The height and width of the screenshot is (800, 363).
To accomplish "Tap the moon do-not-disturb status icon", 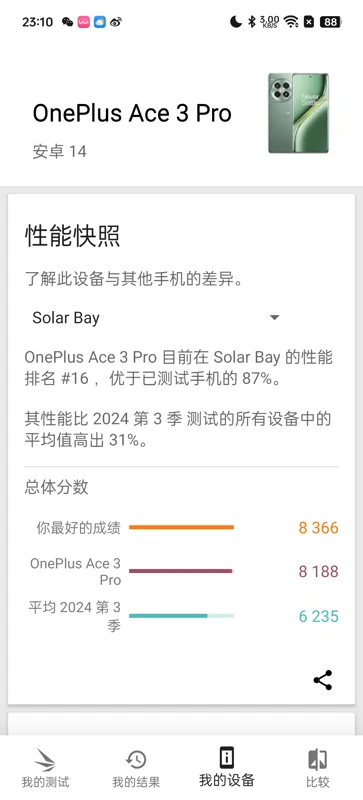I will [235, 22].
